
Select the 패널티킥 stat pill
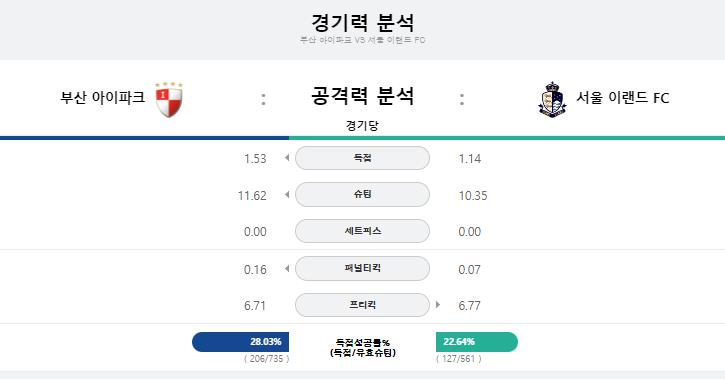362,269
